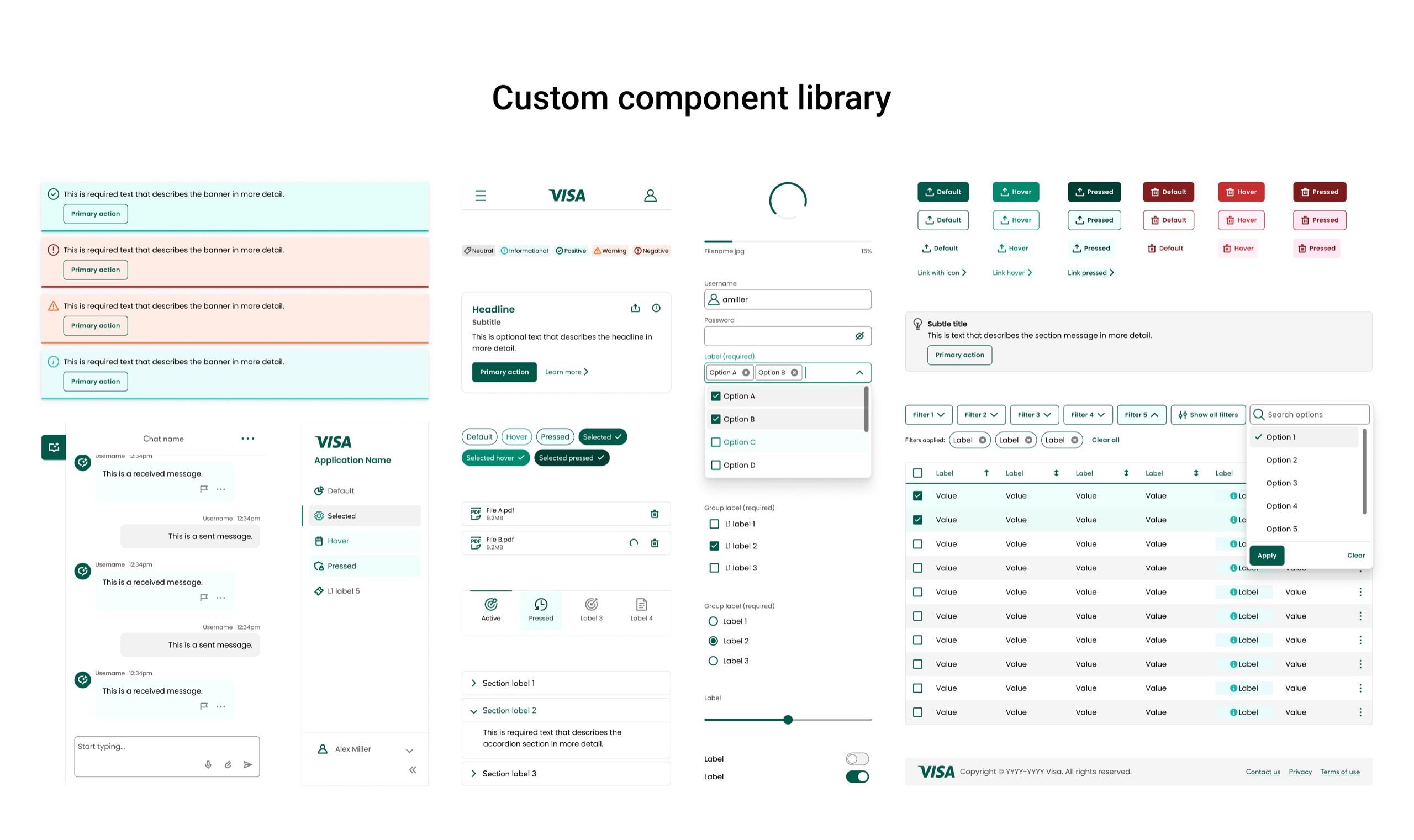Click the share icon on the Headline card

click(x=635, y=308)
